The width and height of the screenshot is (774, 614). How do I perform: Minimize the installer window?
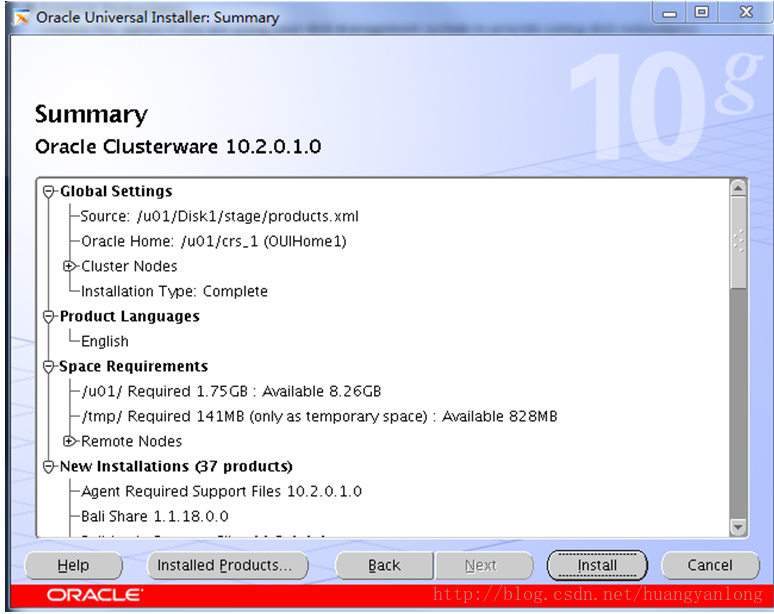[669, 13]
